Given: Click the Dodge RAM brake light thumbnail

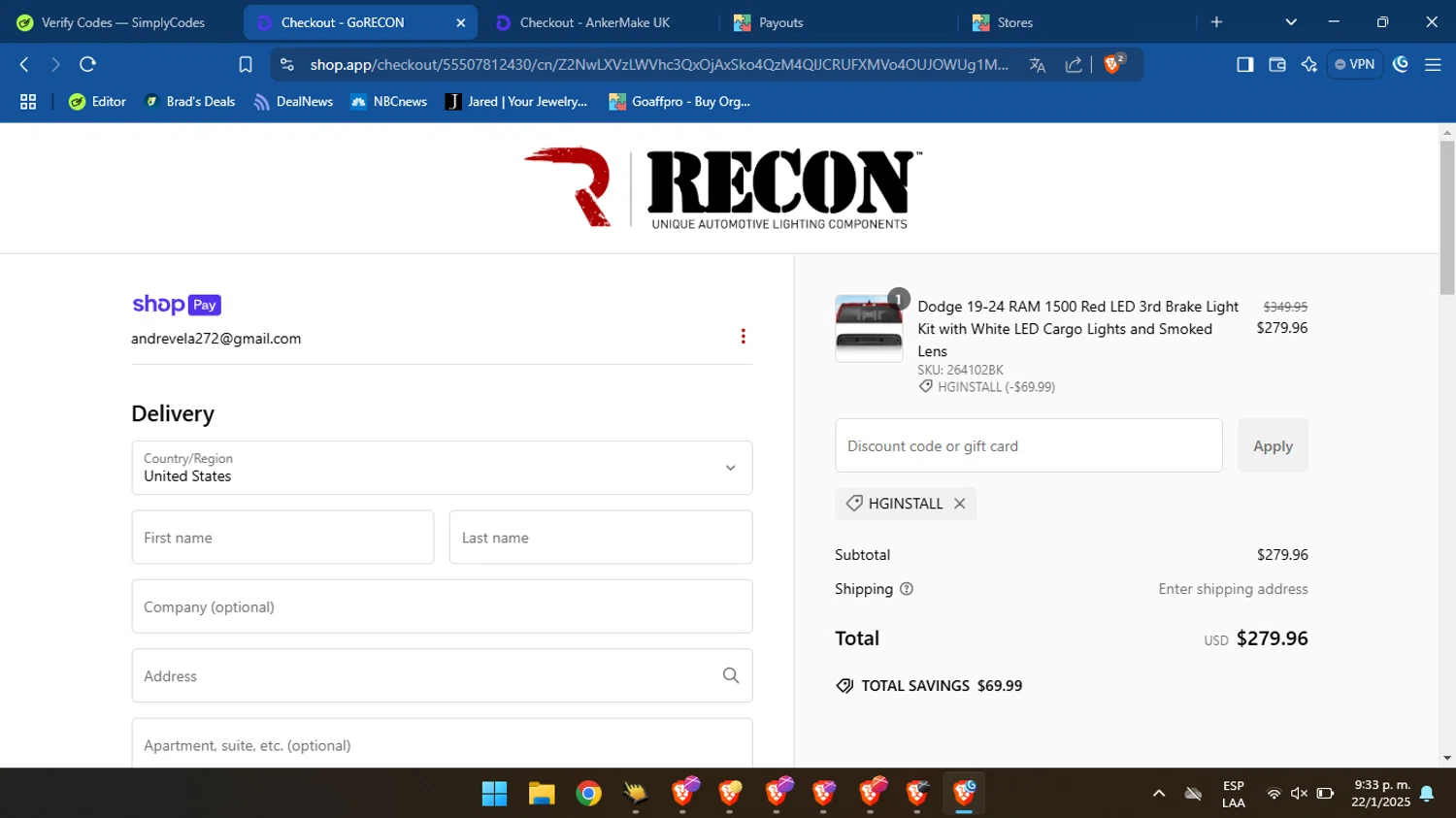Looking at the screenshot, I should pyautogui.click(x=869, y=329).
